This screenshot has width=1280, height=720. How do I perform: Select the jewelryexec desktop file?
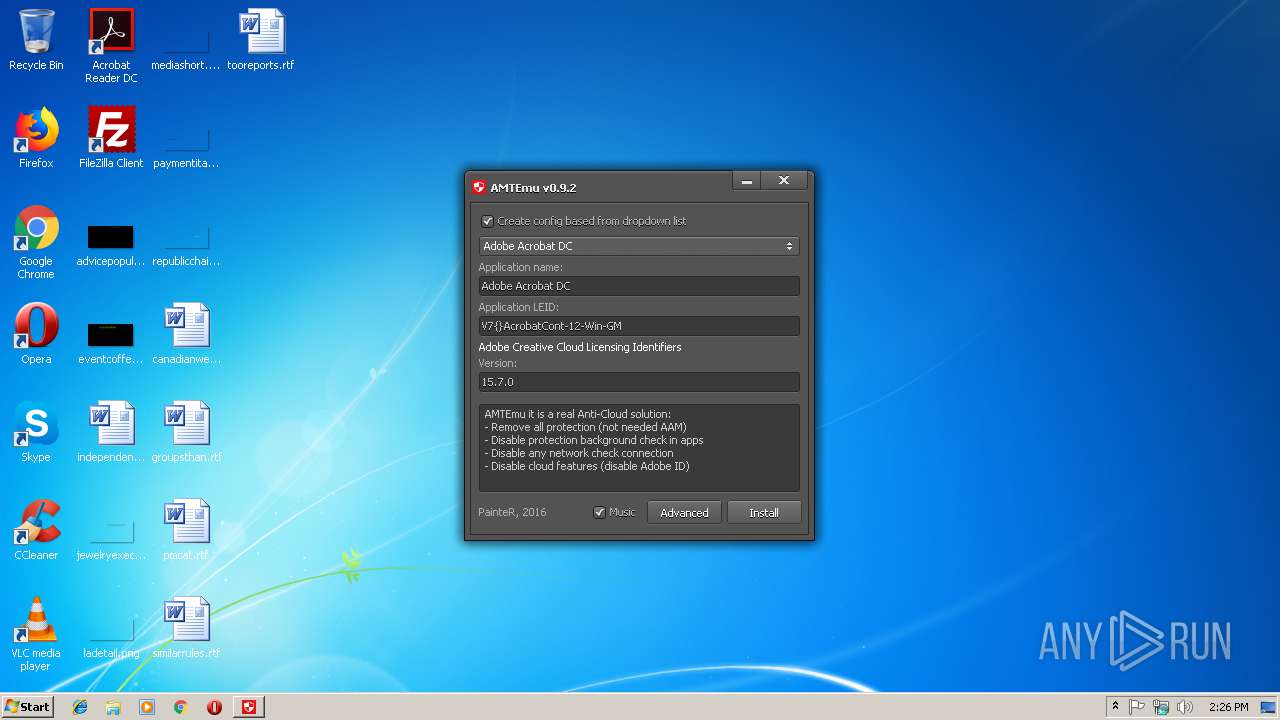[111, 537]
